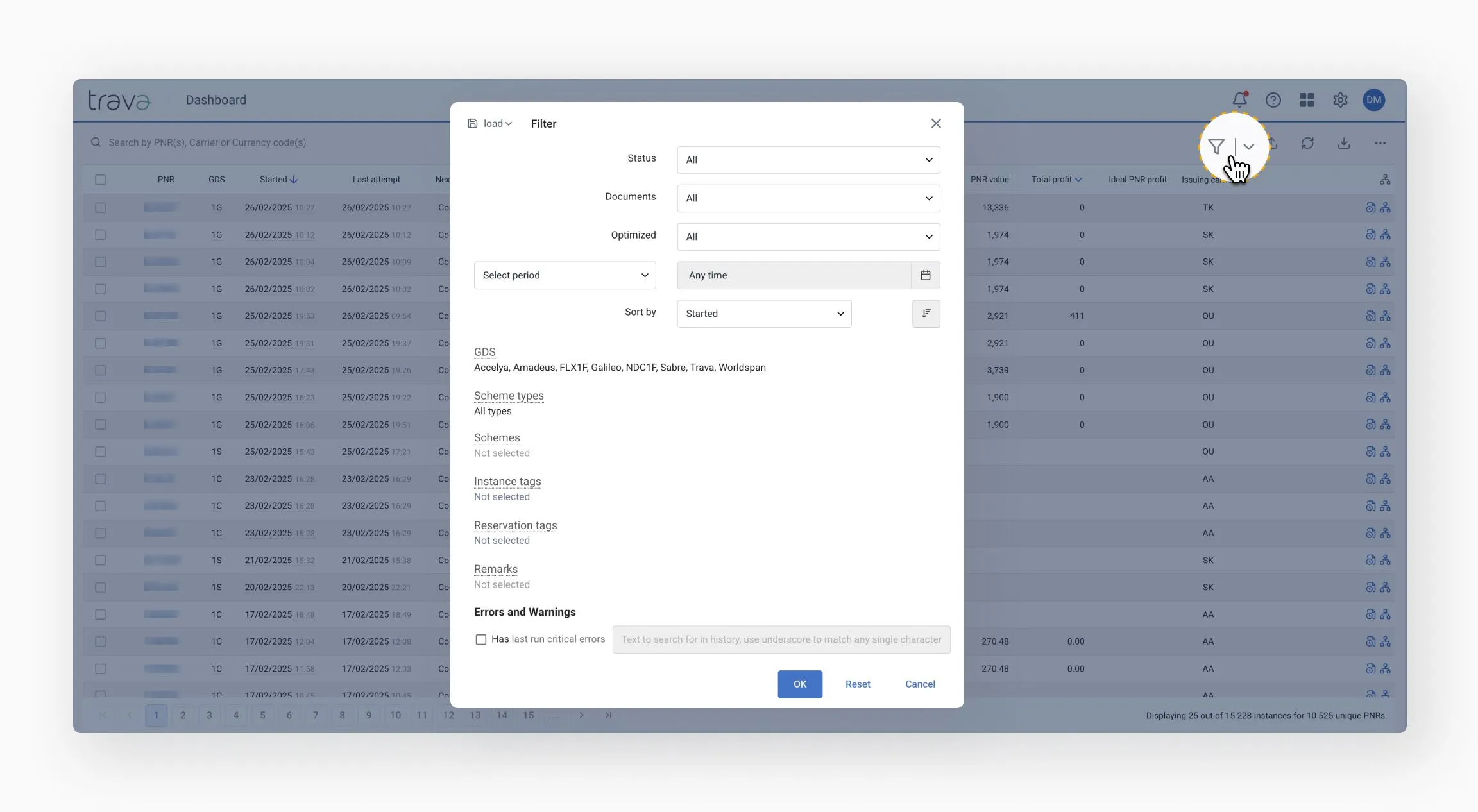Open the calendar date picker icon
1478x812 pixels.
pyautogui.click(x=925, y=275)
